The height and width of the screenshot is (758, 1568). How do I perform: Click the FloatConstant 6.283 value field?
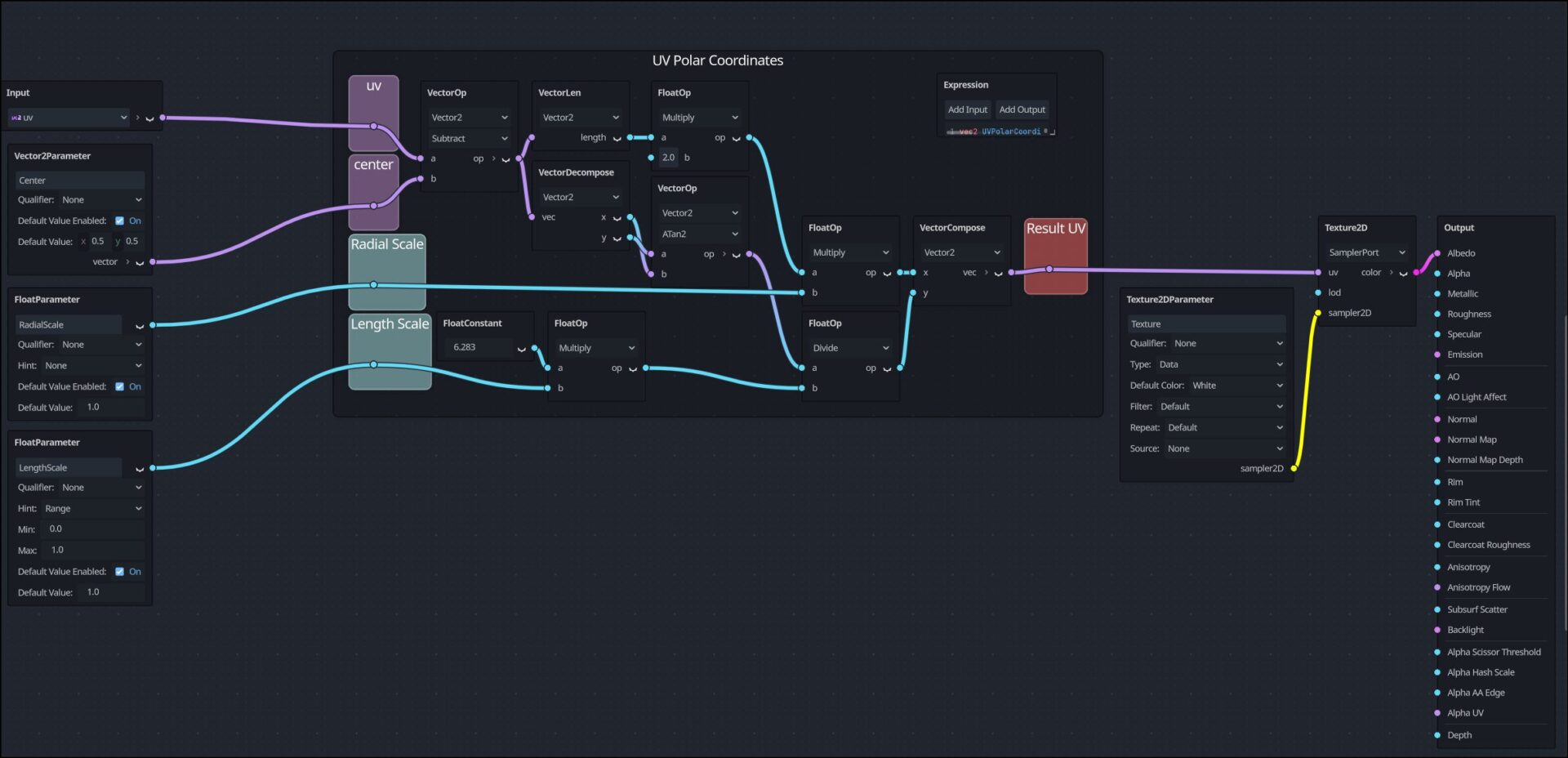[480, 347]
